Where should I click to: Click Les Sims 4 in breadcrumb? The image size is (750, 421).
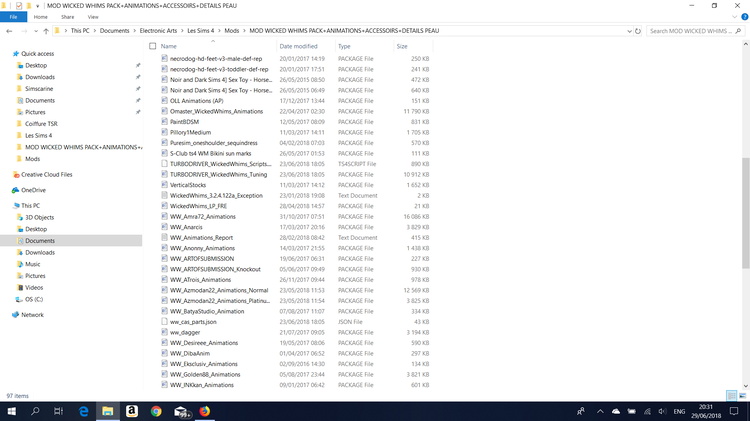[200, 31]
